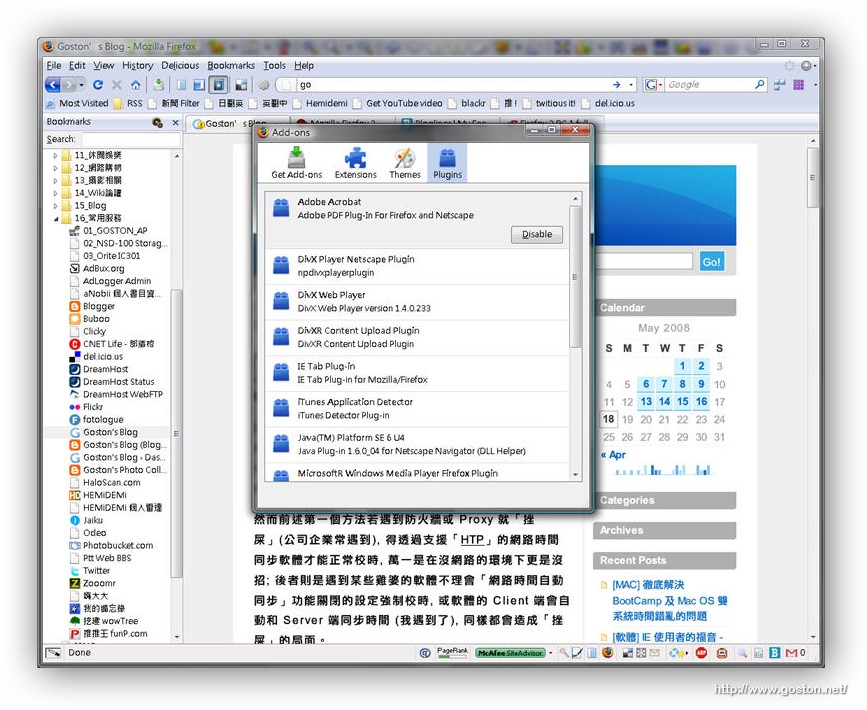This screenshot has height=710, width=867.
Task: Click the page's vertical scrollbar thumb
Action: pyautogui.click(x=812, y=178)
